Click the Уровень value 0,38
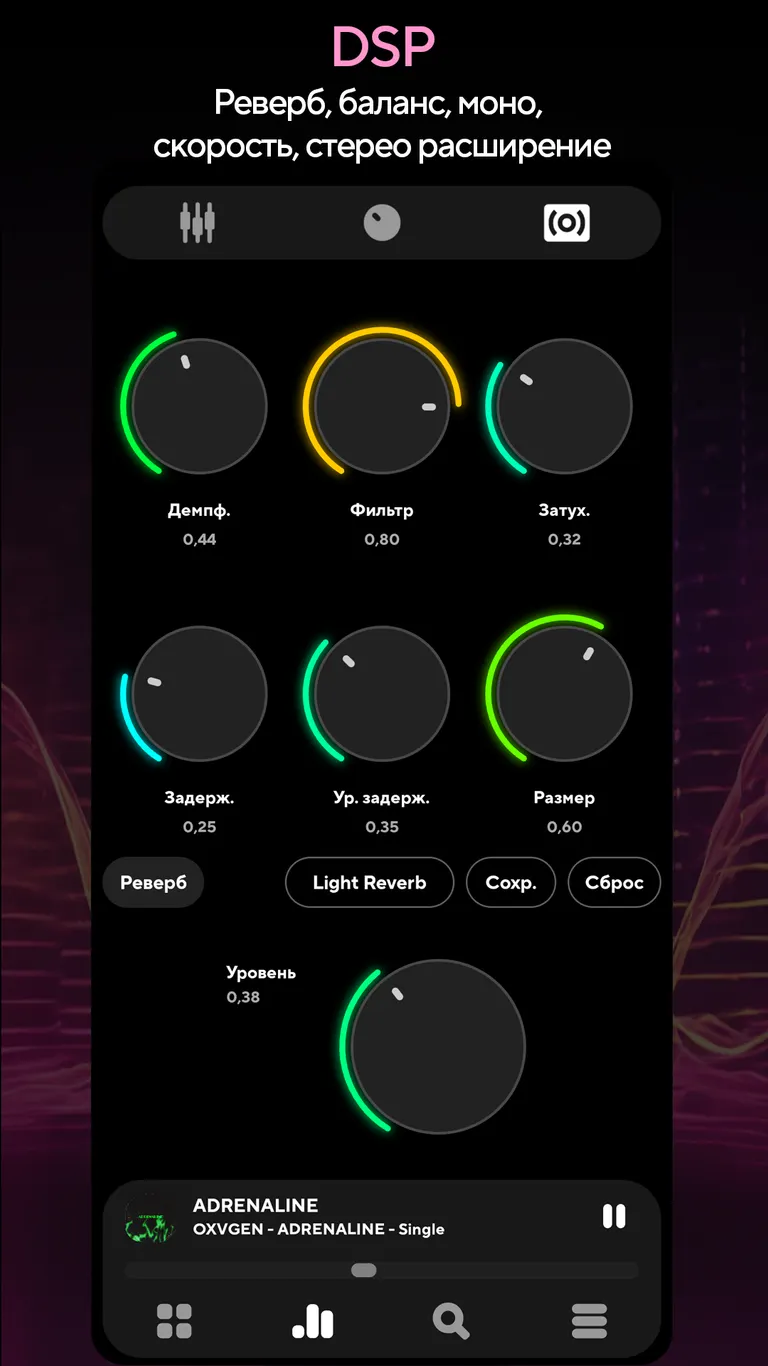The image size is (768, 1366). [243, 997]
